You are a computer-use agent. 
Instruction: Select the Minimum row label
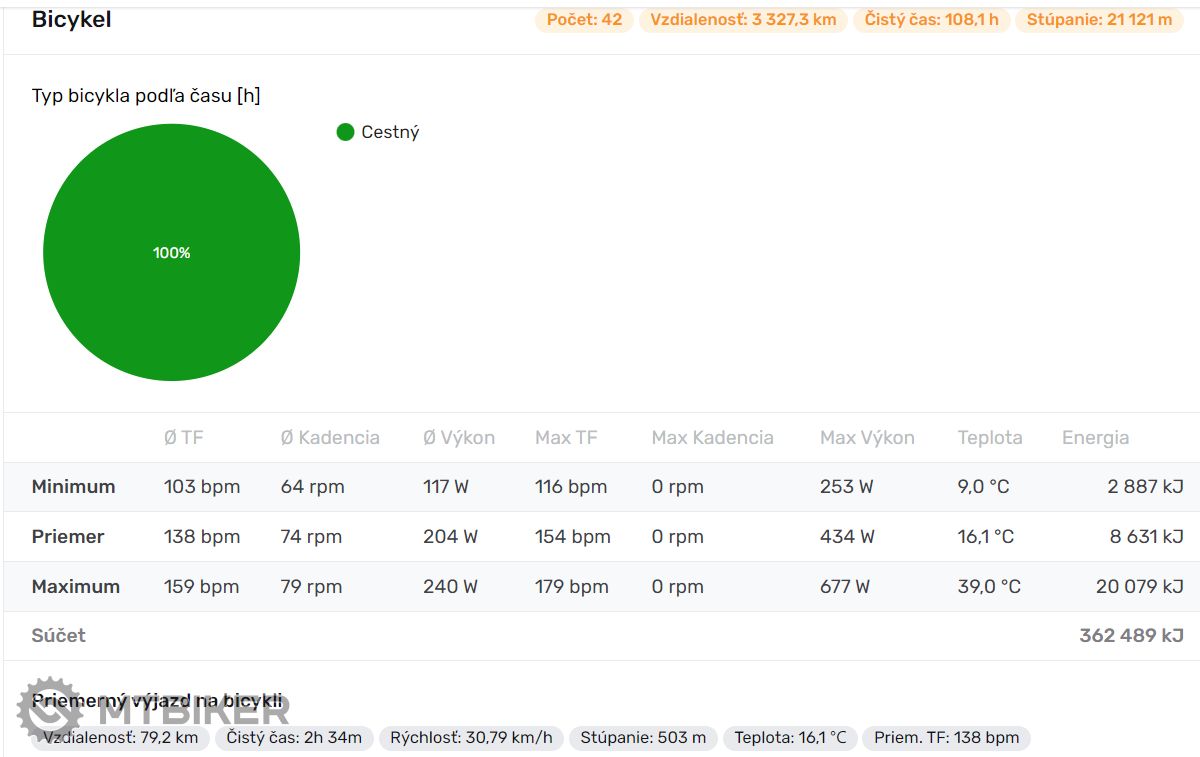coord(73,487)
